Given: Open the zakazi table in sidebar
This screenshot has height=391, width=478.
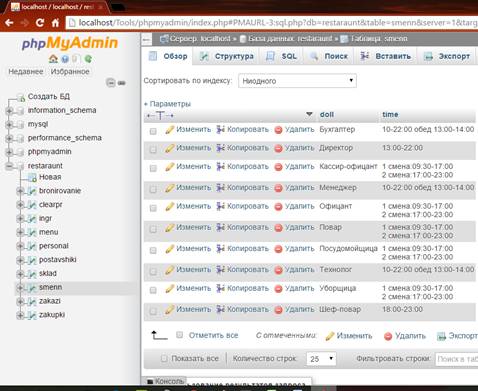Looking at the screenshot, I should pyautogui.click(x=50, y=301).
